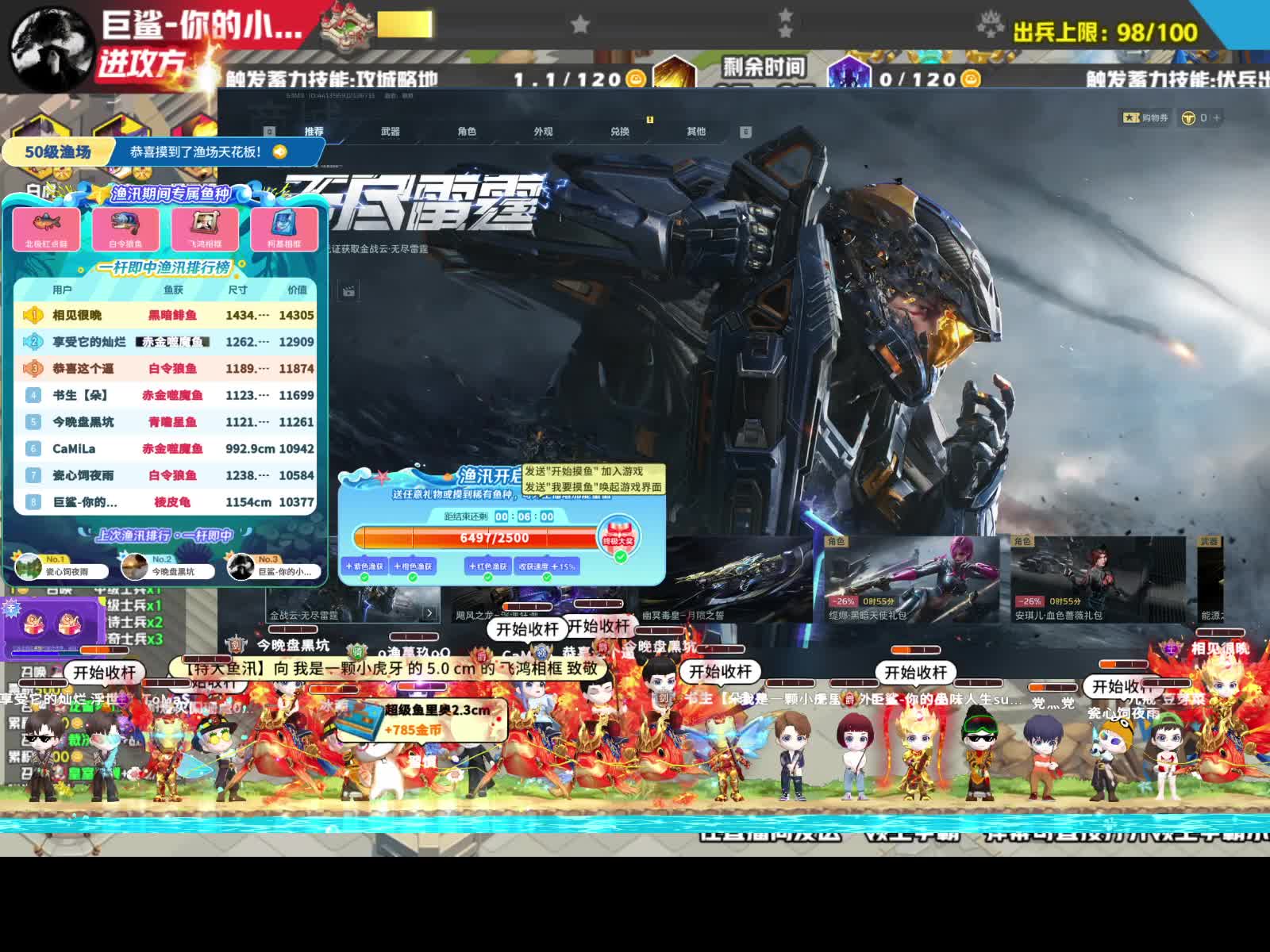The image size is (1270, 952).
Task: Click the video clip icon under banner
Action: point(348,292)
